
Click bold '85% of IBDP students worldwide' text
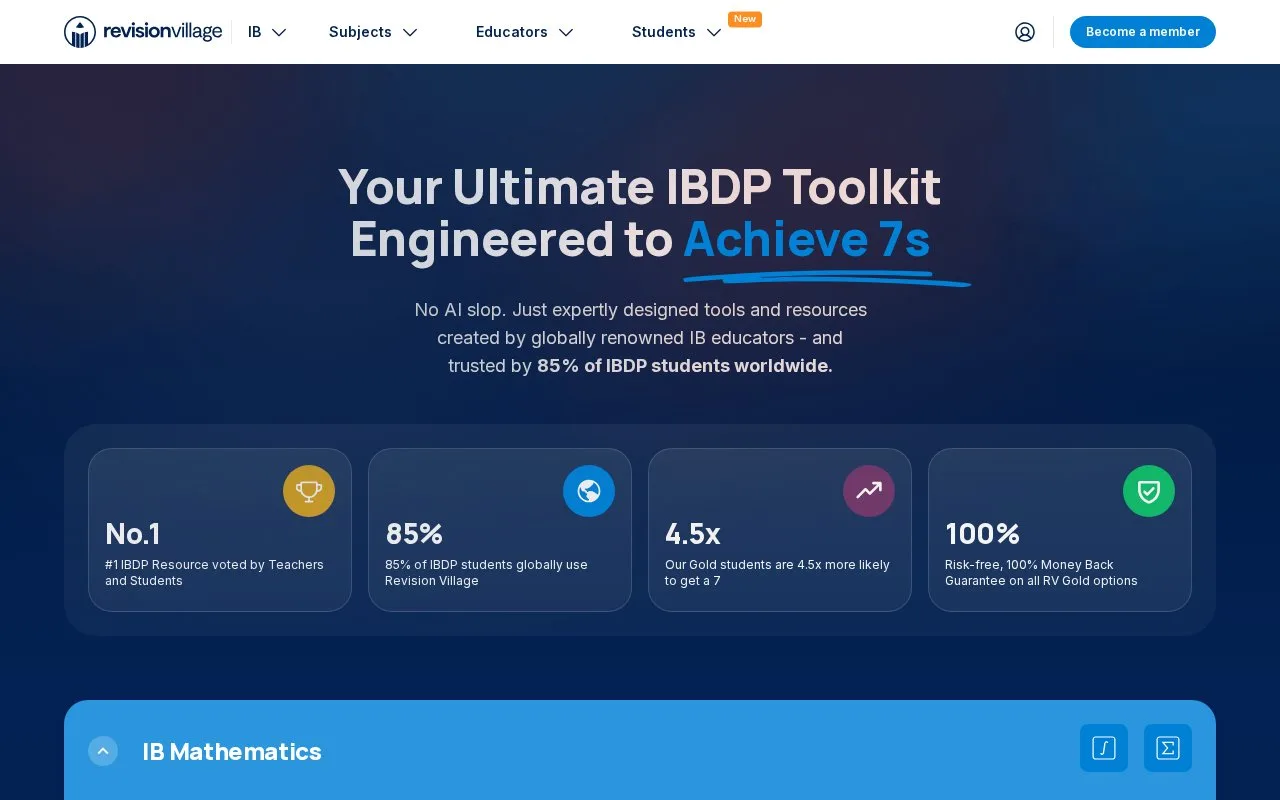click(x=685, y=366)
